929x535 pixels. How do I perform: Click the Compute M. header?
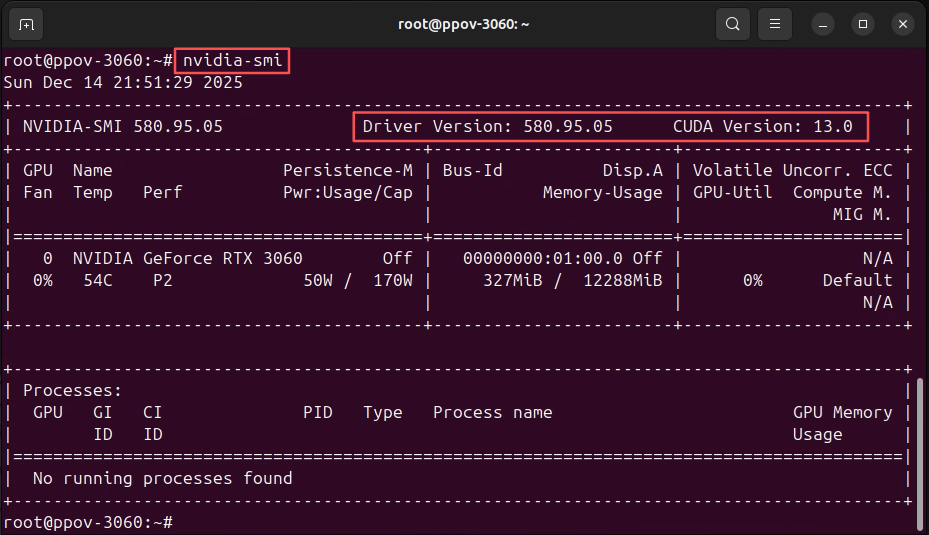(842, 193)
